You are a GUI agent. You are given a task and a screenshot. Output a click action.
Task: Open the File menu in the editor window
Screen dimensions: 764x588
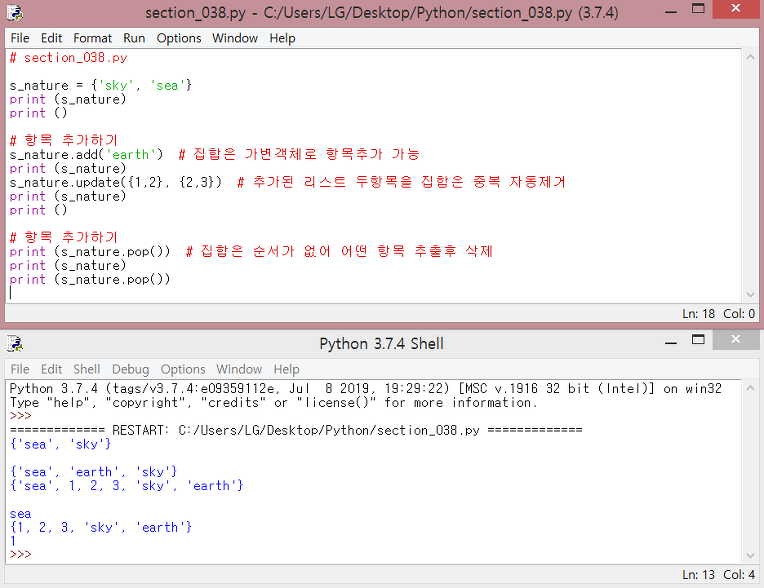20,38
